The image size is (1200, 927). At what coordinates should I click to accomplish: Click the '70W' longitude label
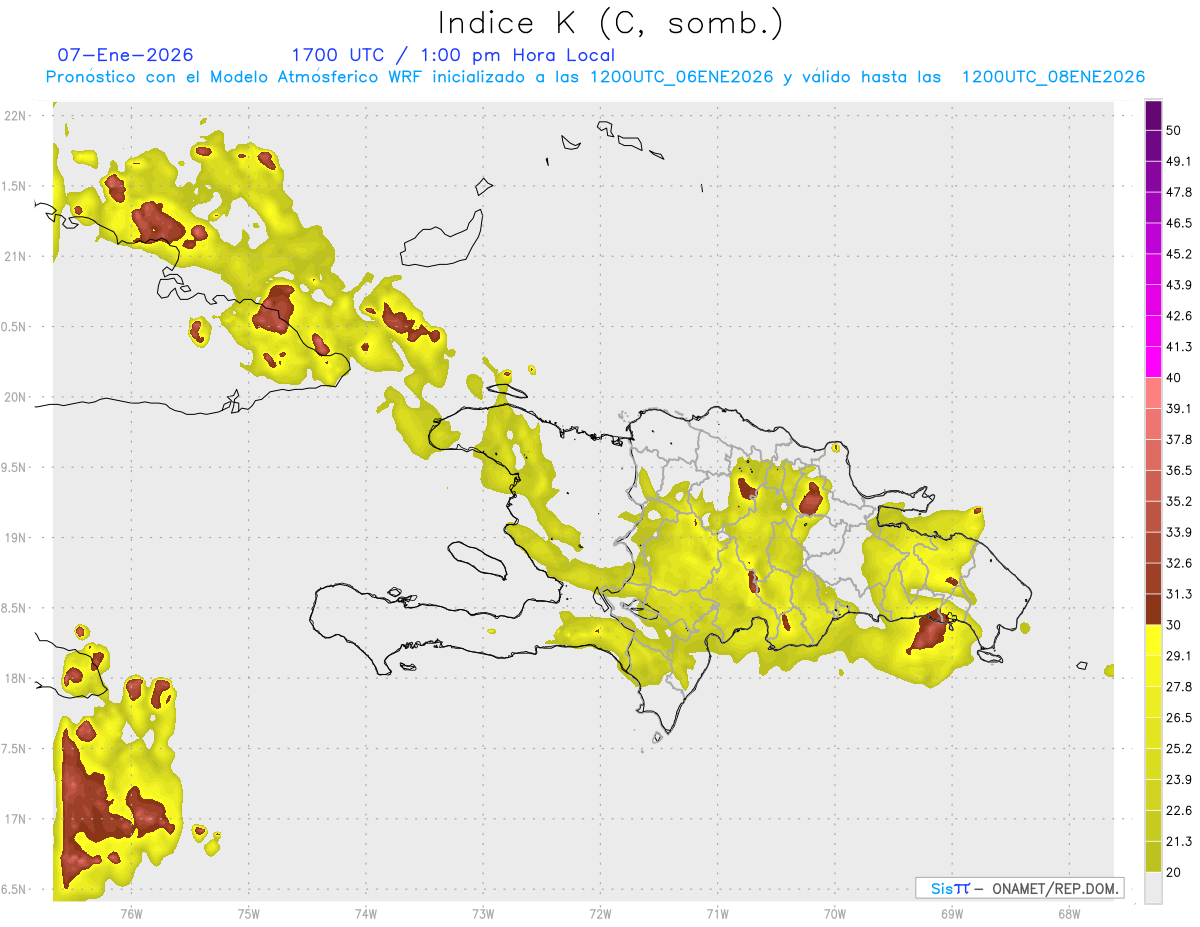pyautogui.click(x=835, y=914)
